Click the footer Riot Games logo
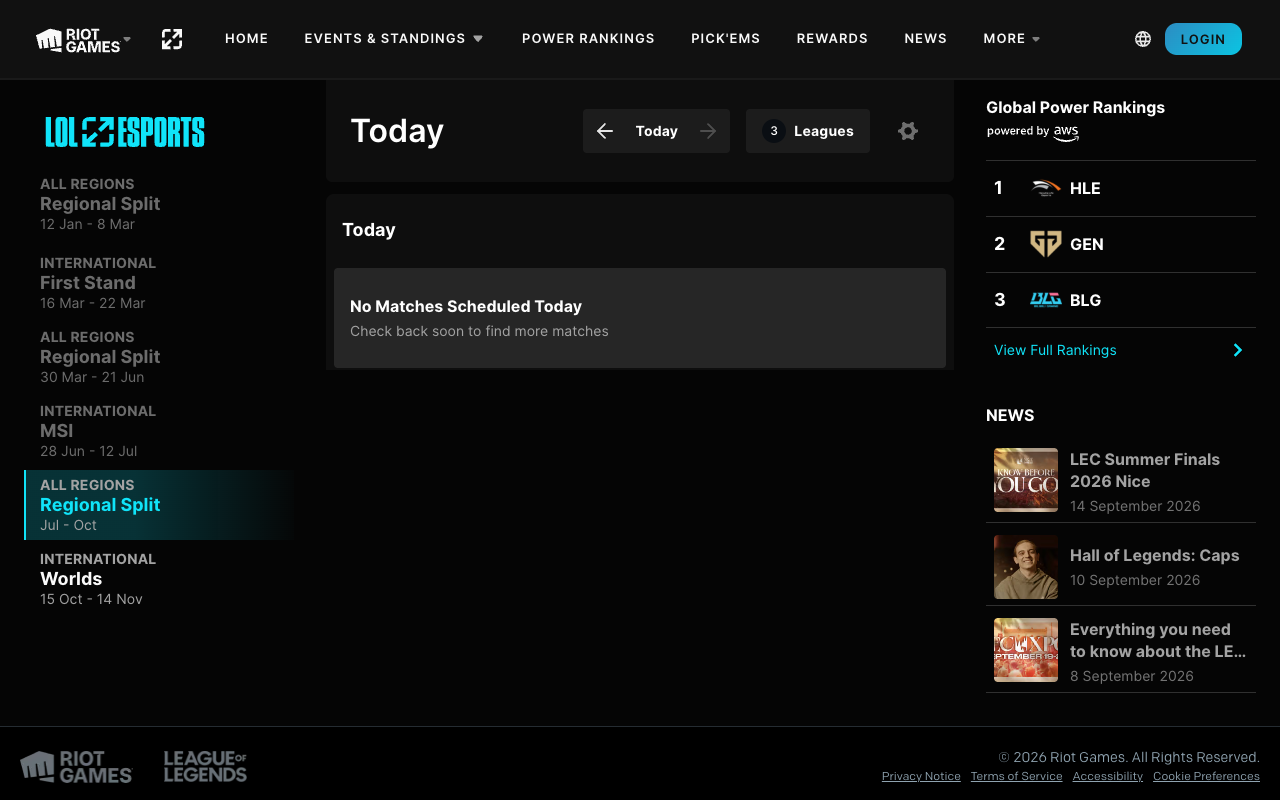Viewport: 1280px width, 800px height. 77,767
